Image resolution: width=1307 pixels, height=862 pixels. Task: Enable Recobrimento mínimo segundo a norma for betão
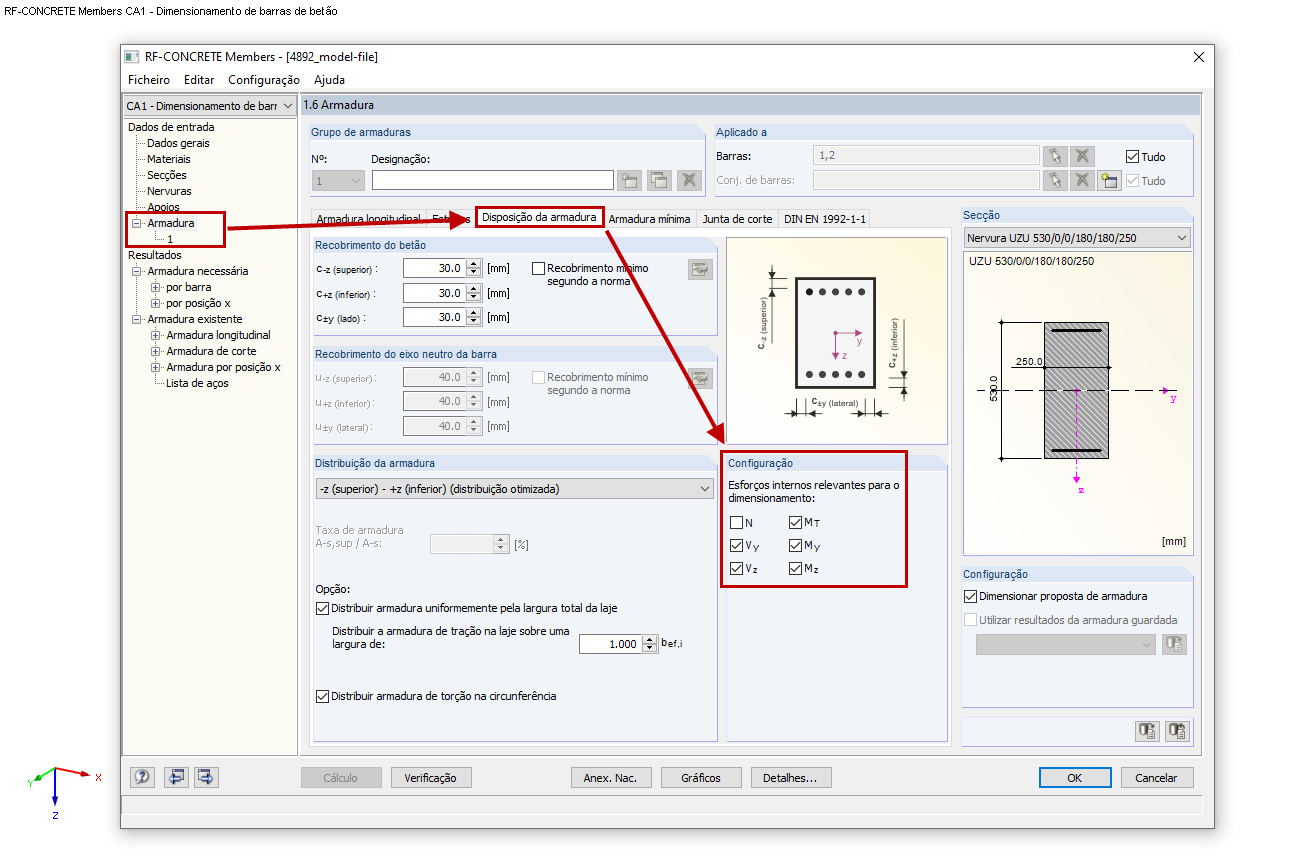tap(539, 269)
